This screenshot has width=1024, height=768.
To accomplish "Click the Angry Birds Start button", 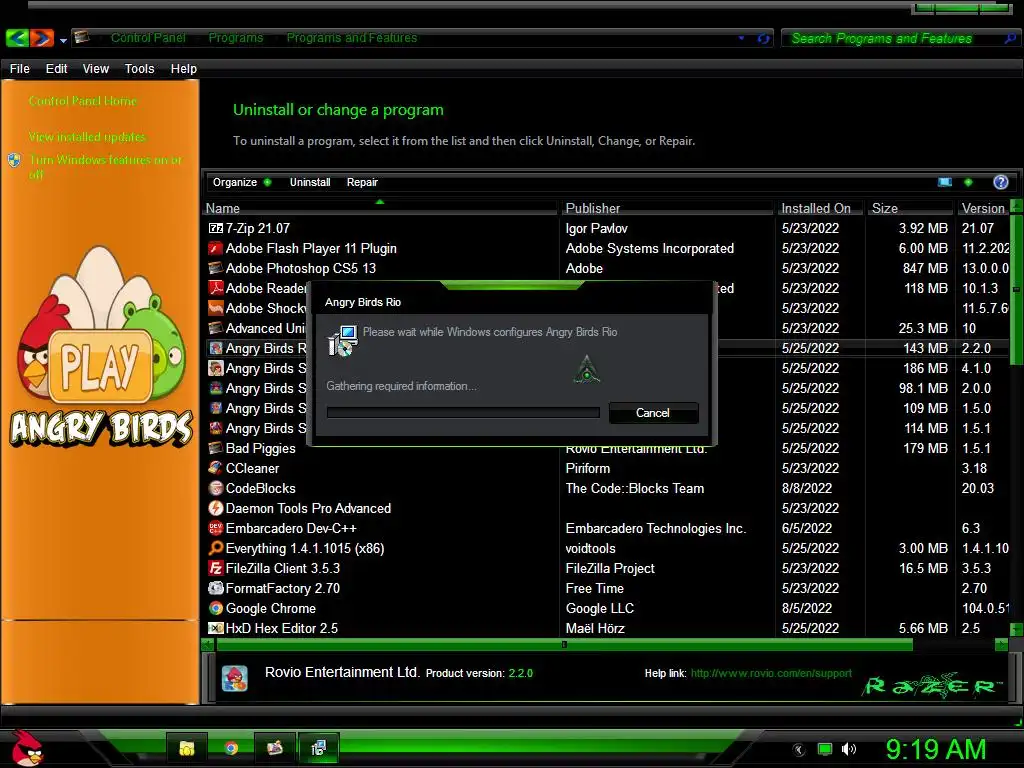I will pyautogui.click(x=26, y=748).
